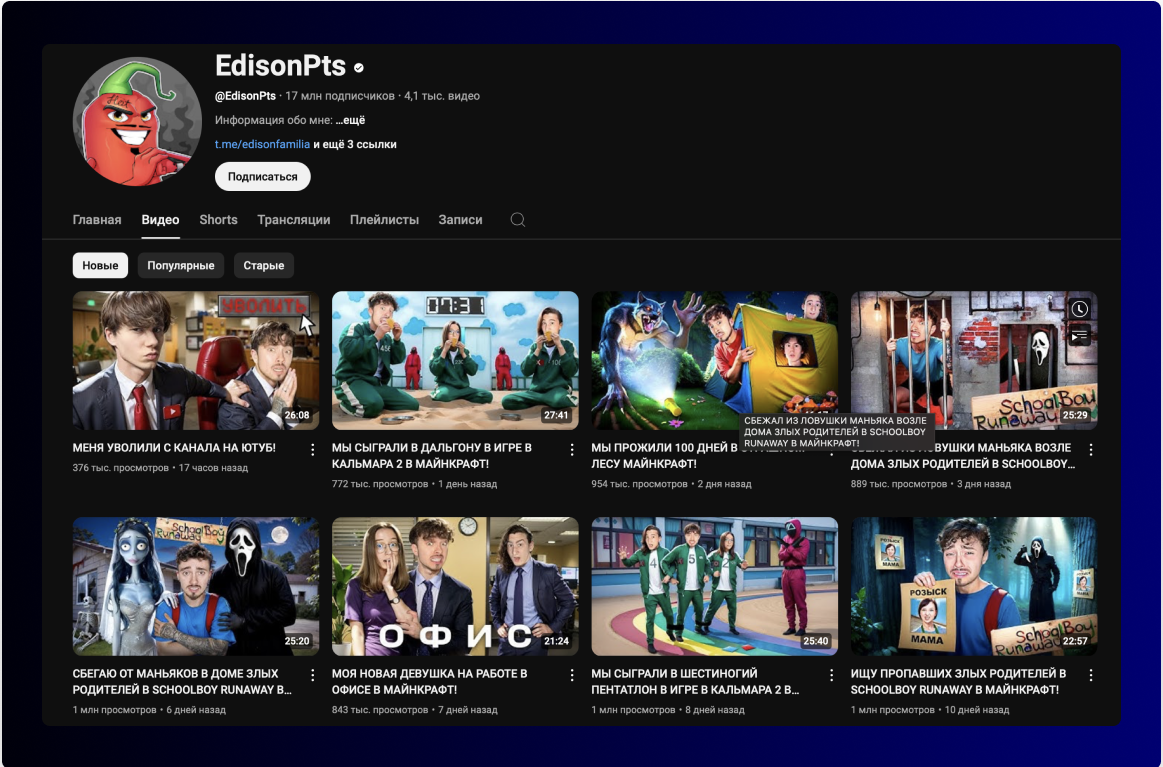Switch sorting to 'Старые' videos

263,265
